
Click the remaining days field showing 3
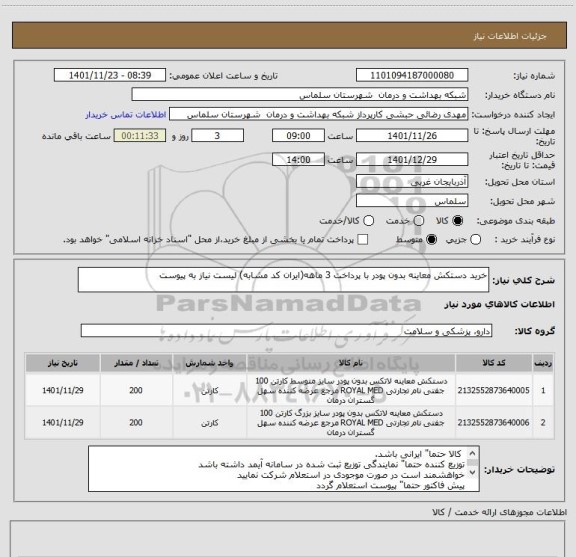point(217,136)
